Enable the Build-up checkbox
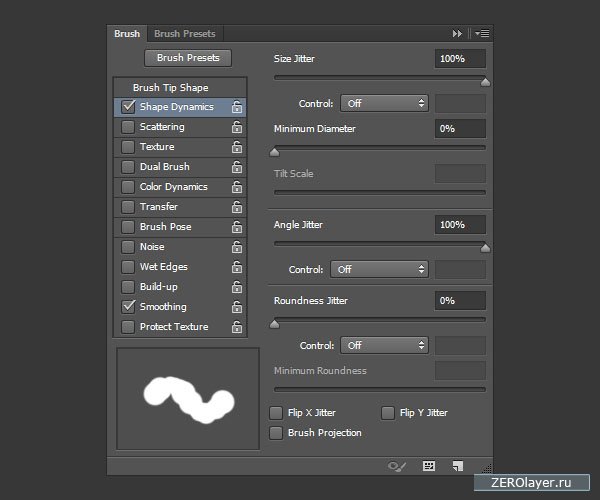 pyautogui.click(x=128, y=287)
